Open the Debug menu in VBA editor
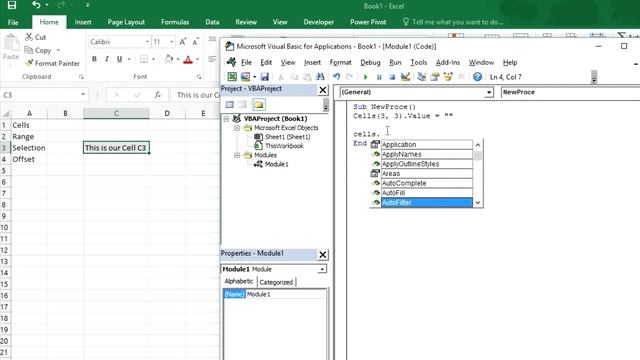The height and width of the screenshot is (360, 640). pos(370,62)
